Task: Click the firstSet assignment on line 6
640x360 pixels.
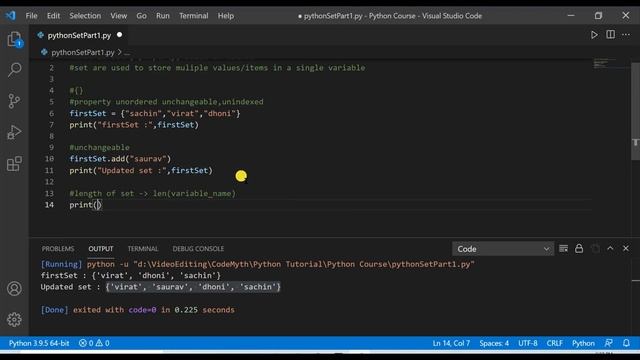Action: (155, 113)
